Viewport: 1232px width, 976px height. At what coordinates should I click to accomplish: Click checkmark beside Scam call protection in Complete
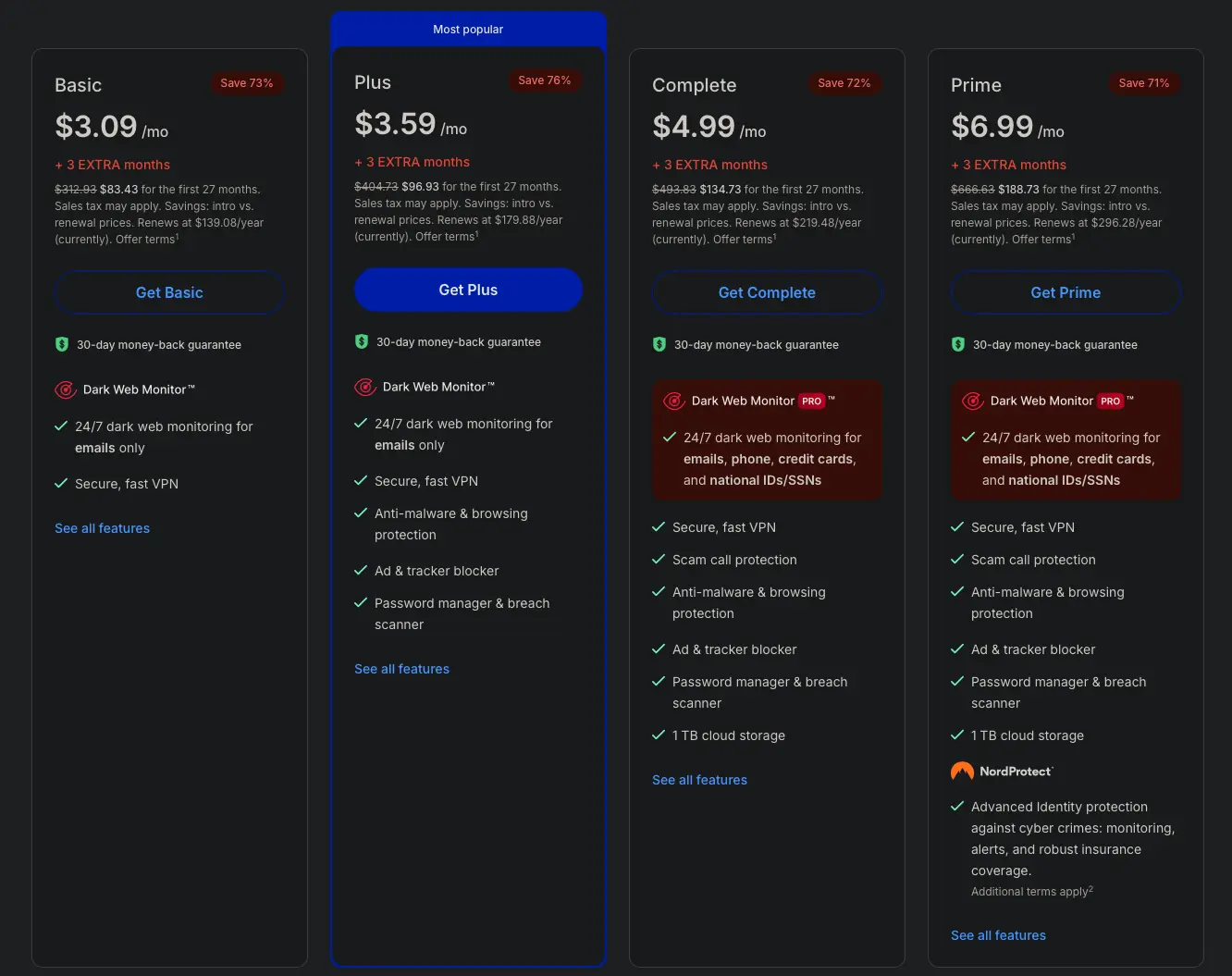[659, 559]
